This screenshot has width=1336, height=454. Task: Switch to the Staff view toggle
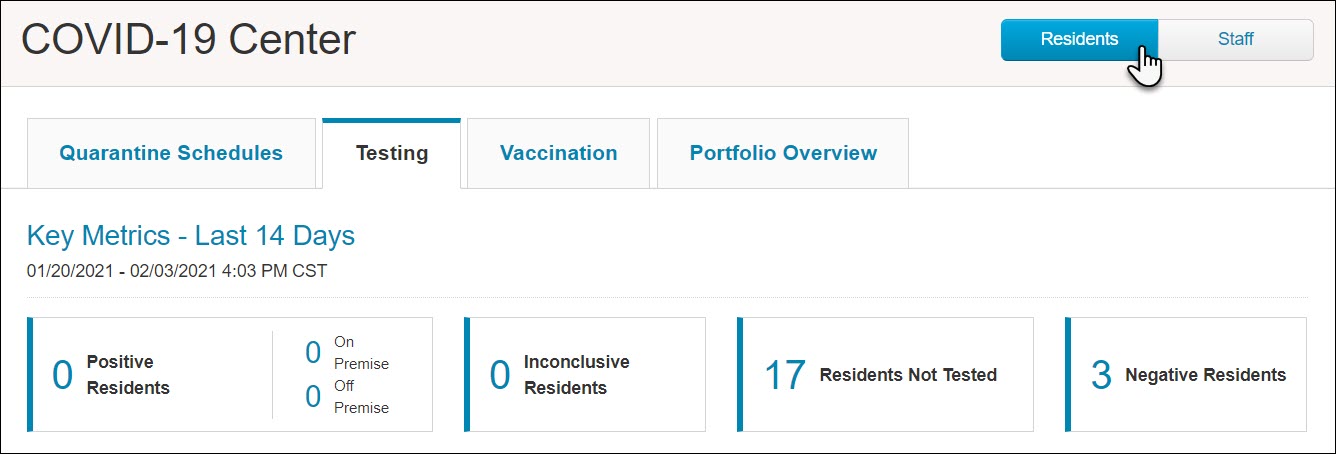[x=1236, y=40]
